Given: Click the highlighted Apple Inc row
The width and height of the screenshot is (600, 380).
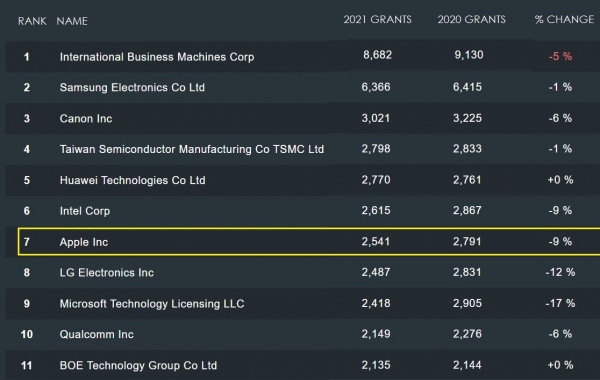Looking at the screenshot, I should (x=309, y=241).
